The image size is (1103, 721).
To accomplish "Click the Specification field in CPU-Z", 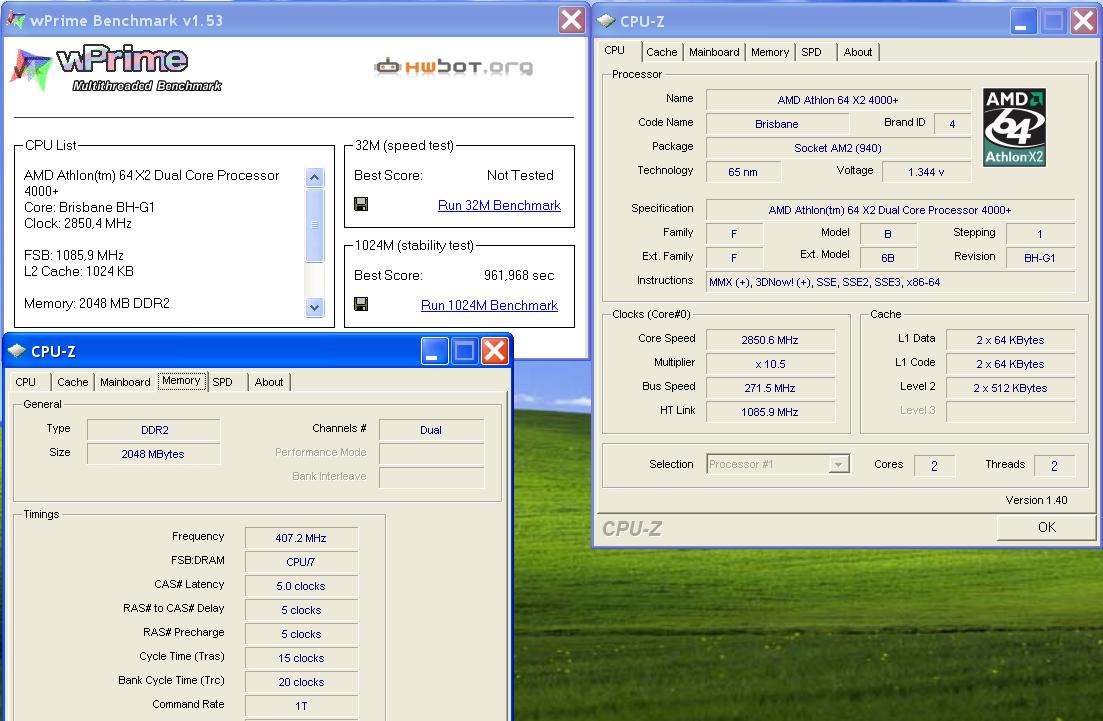I will click(x=890, y=210).
